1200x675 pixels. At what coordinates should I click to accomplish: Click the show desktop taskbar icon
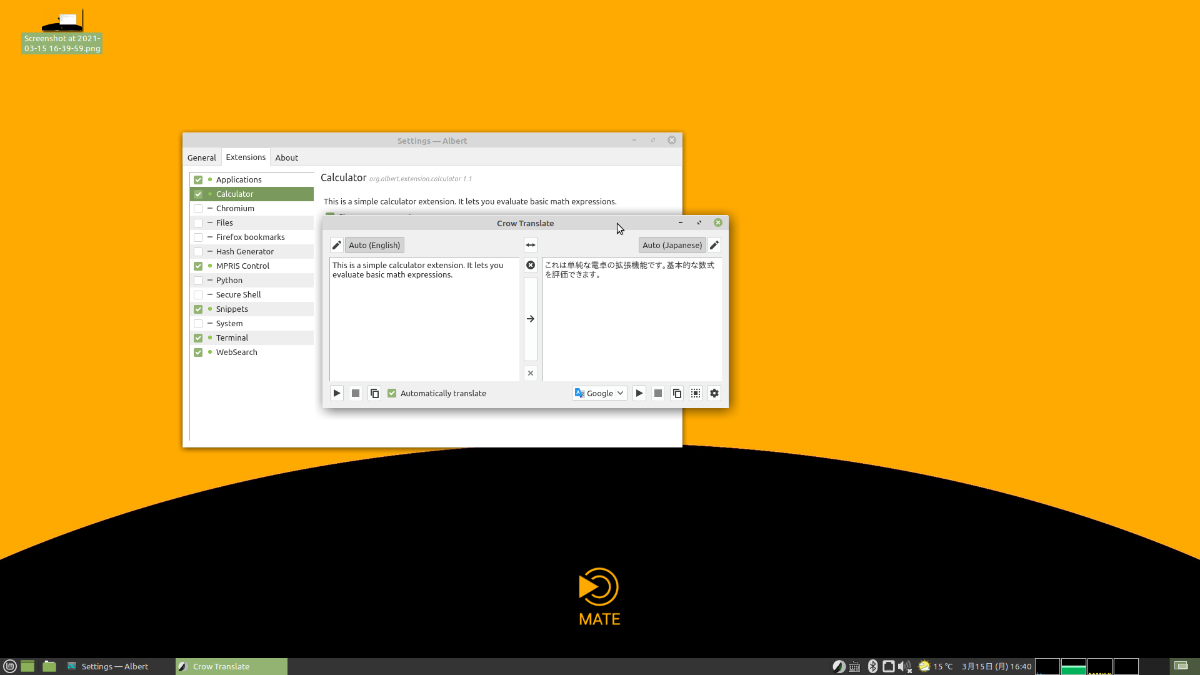28,666
